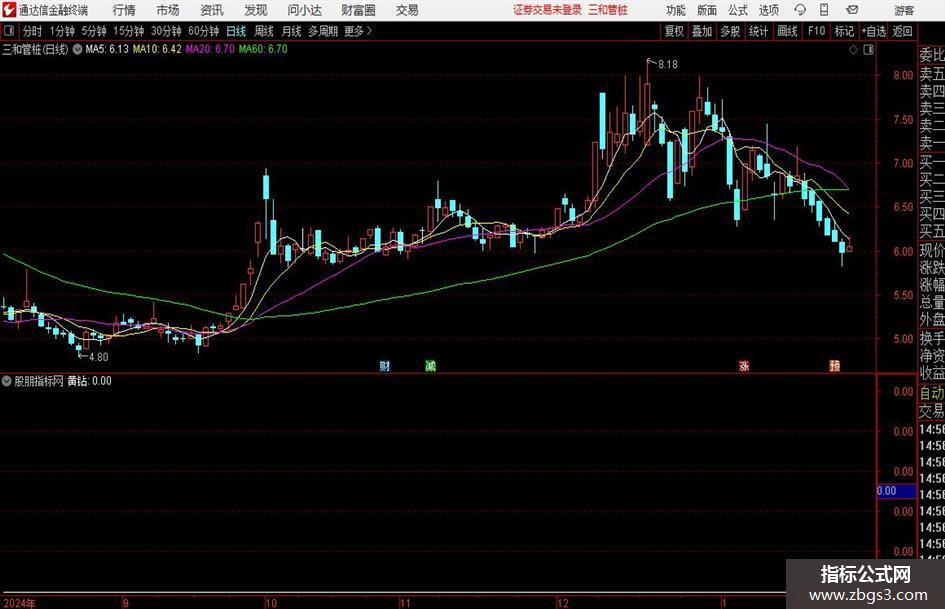The width and height of the screenshot is (945, 609).
Task: Click the 叠加 overlay button
Action: coord(702,31)
